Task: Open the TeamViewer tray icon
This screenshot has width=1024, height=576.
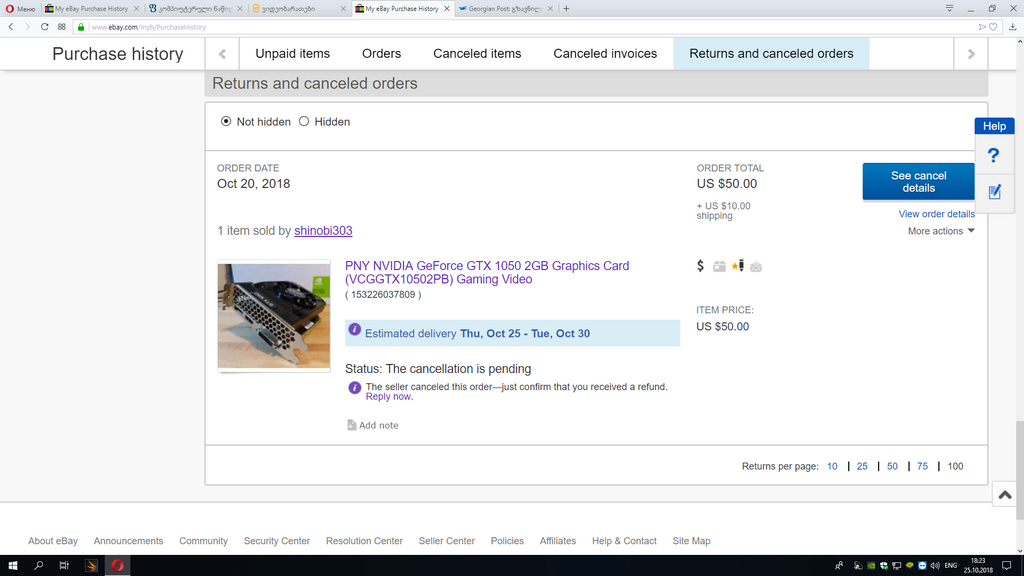Action: [922, 566]
